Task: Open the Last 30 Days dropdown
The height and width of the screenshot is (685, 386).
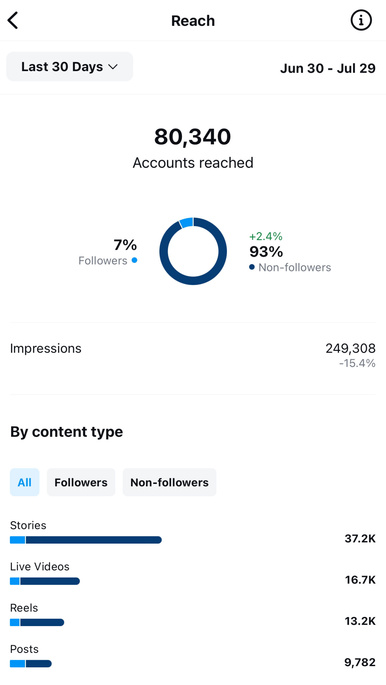Action: coord(69,67)
